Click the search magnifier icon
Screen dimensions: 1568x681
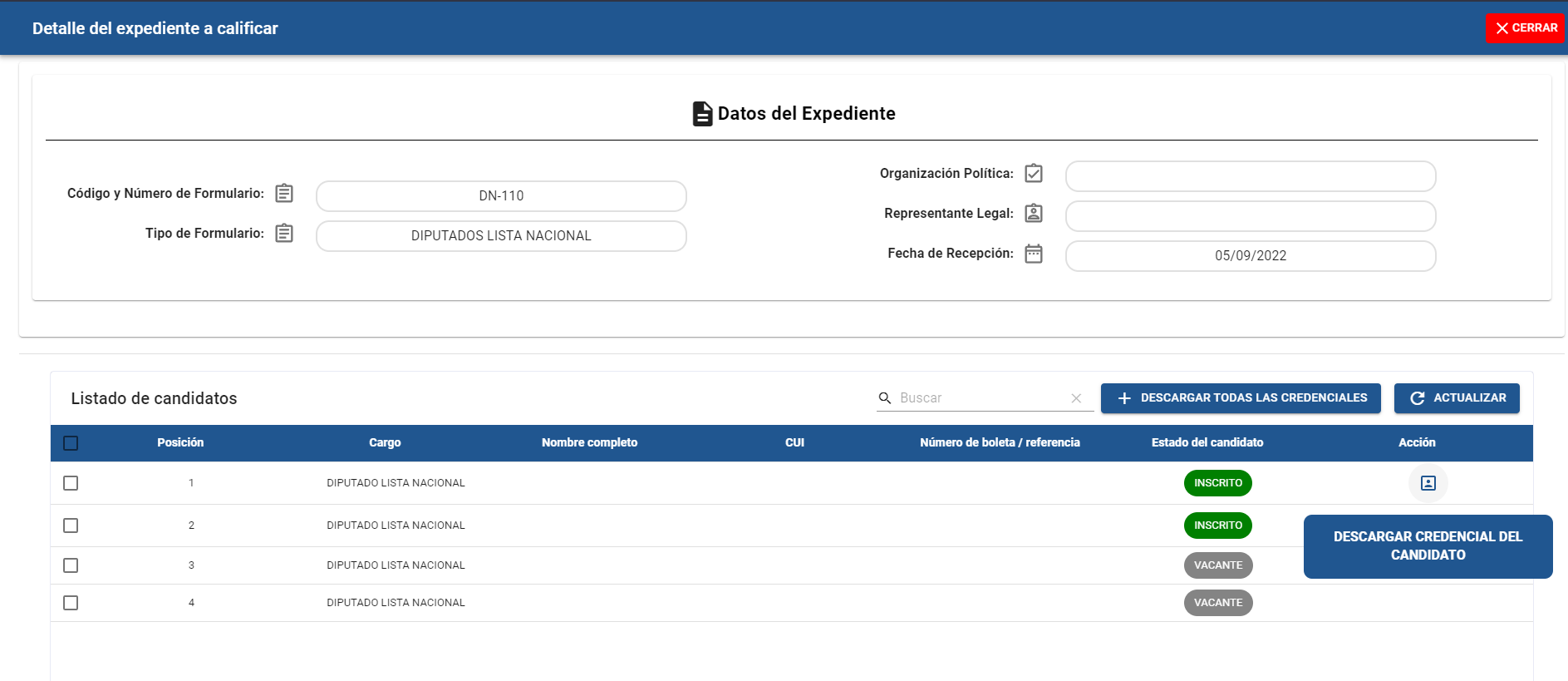pos(885,398)
